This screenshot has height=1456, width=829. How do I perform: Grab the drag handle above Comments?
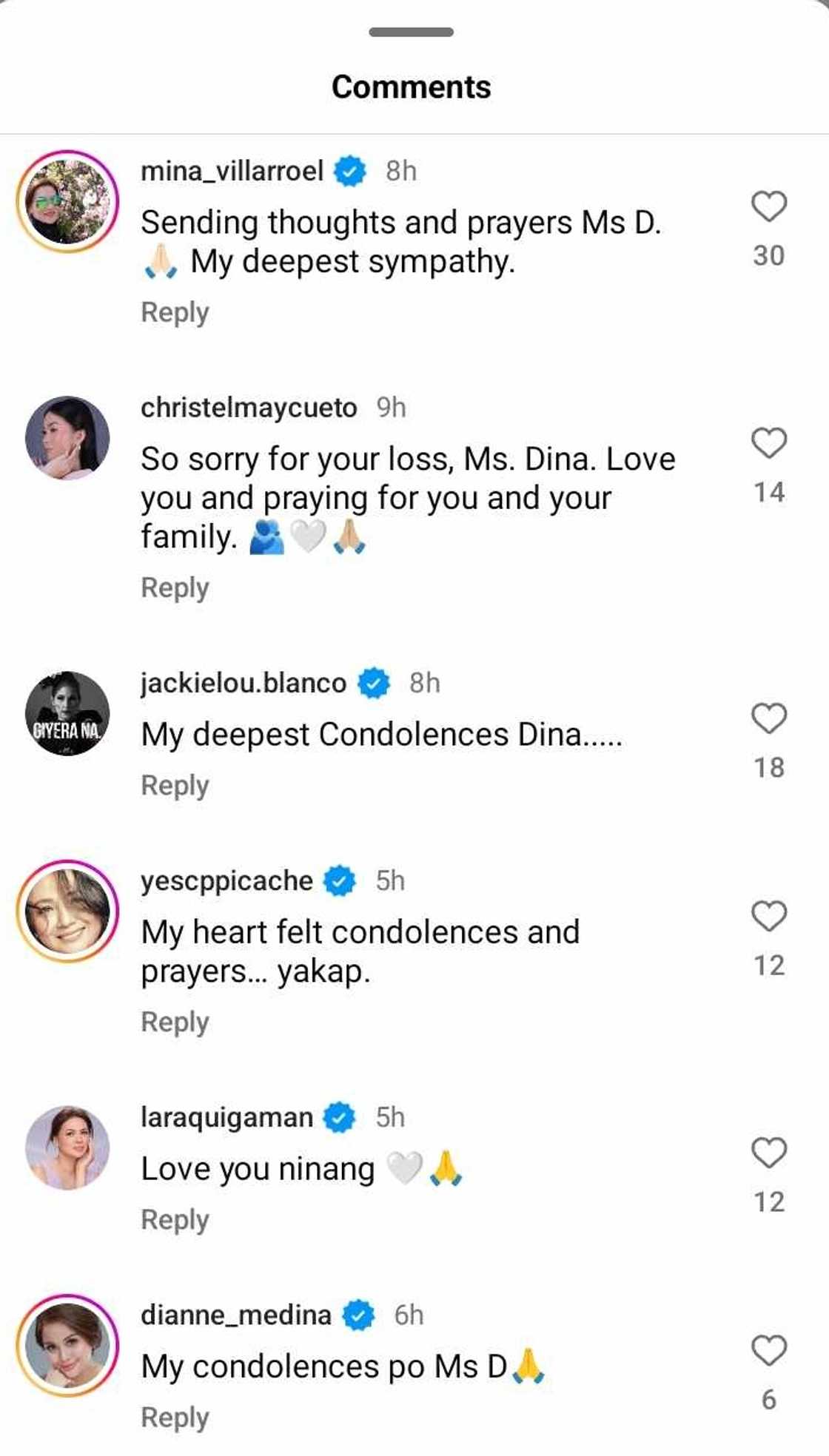click(412, 33)
